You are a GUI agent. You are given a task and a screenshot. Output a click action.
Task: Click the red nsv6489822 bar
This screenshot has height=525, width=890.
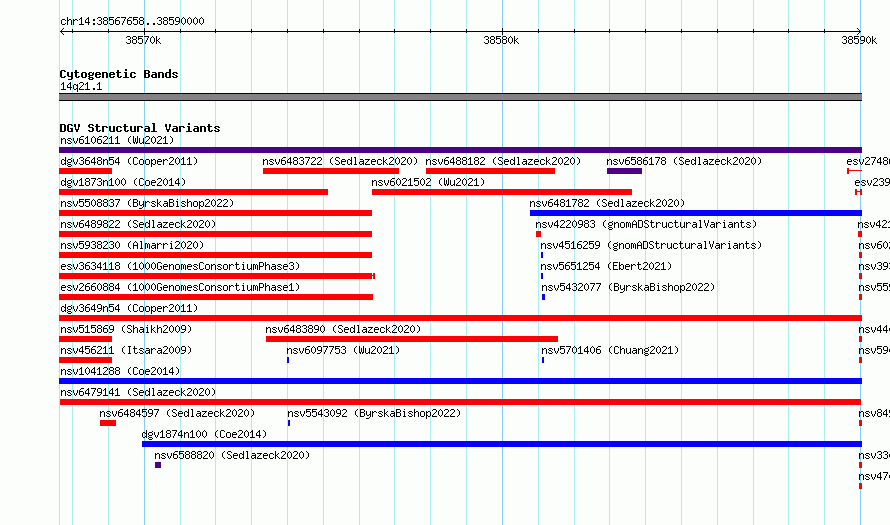[216, 234]
